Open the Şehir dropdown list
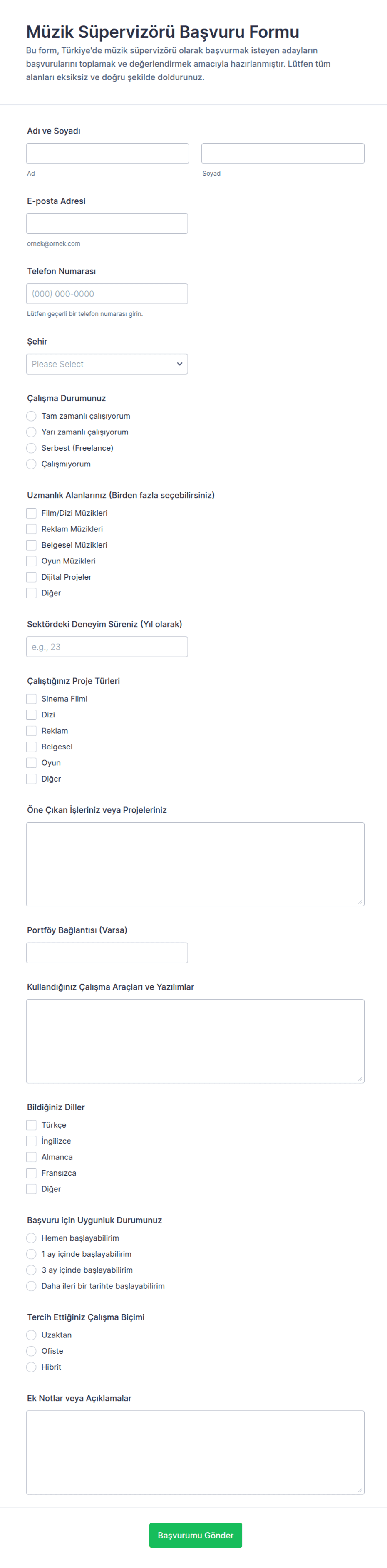The height and width of the screenshot is (1568, 387). point(107,364)
